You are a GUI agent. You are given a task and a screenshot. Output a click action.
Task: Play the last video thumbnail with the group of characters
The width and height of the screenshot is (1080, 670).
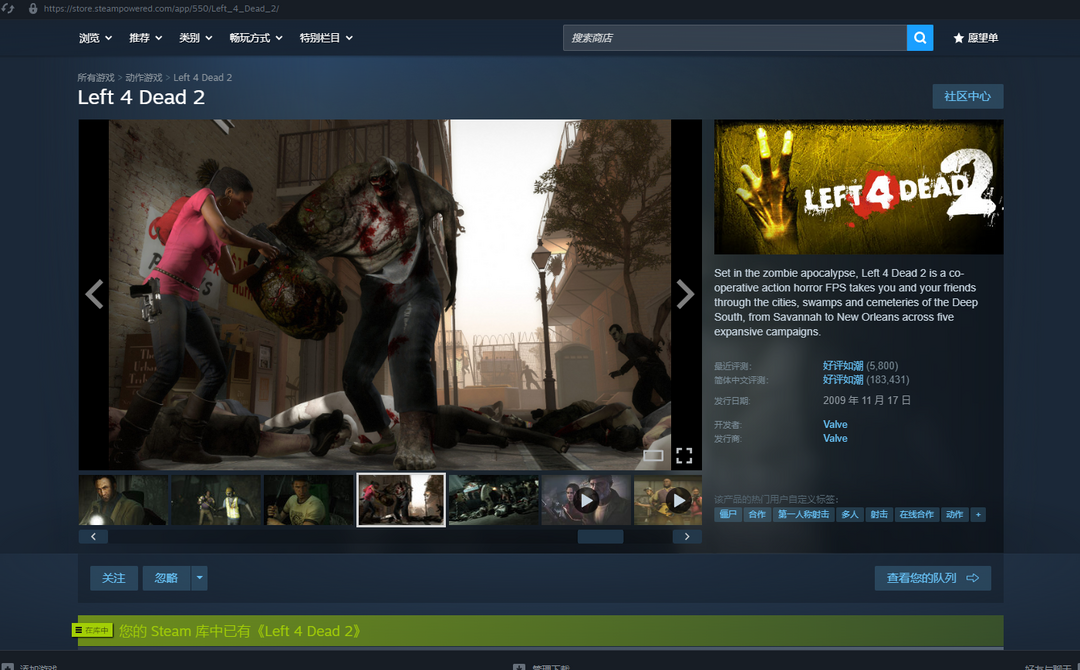(x=668, y=500)
